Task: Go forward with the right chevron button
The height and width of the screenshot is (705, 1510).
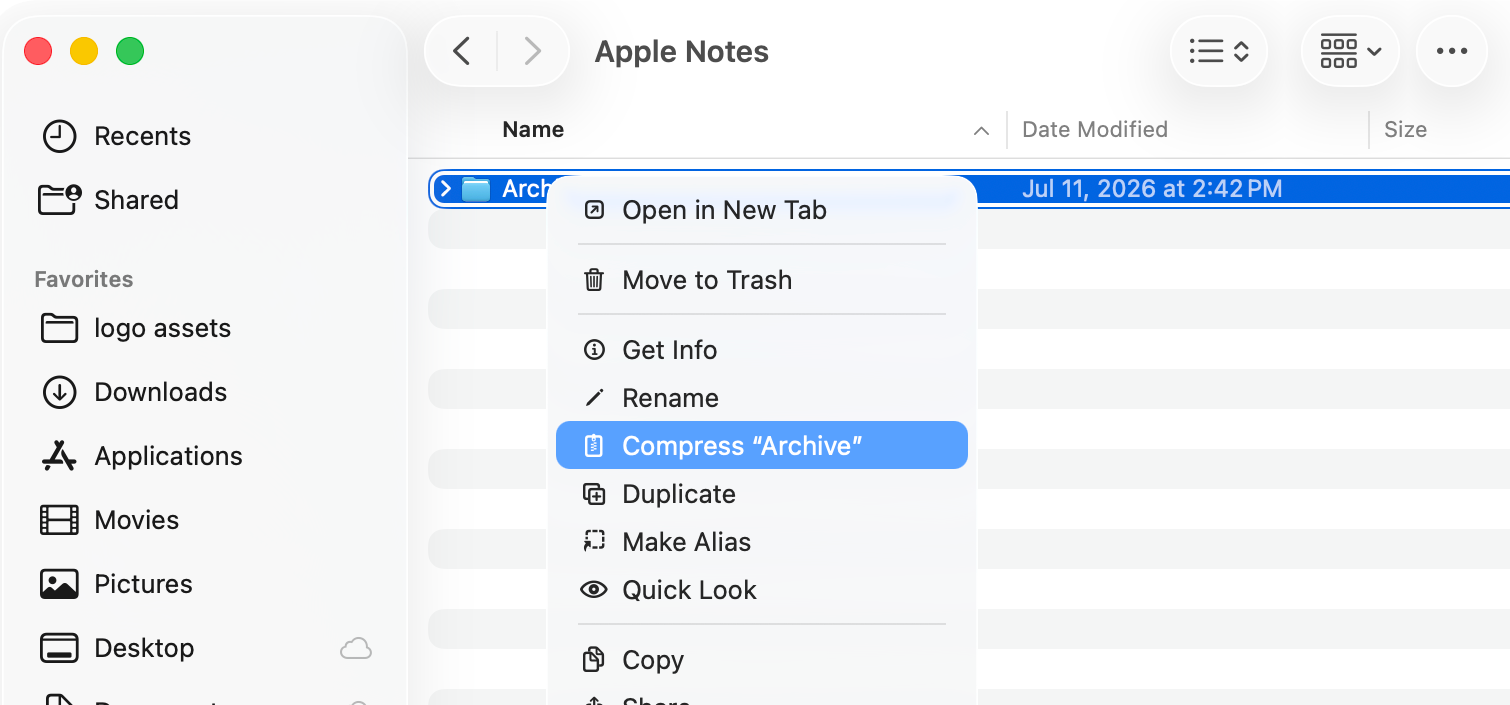Action: (x=533, y=51)
